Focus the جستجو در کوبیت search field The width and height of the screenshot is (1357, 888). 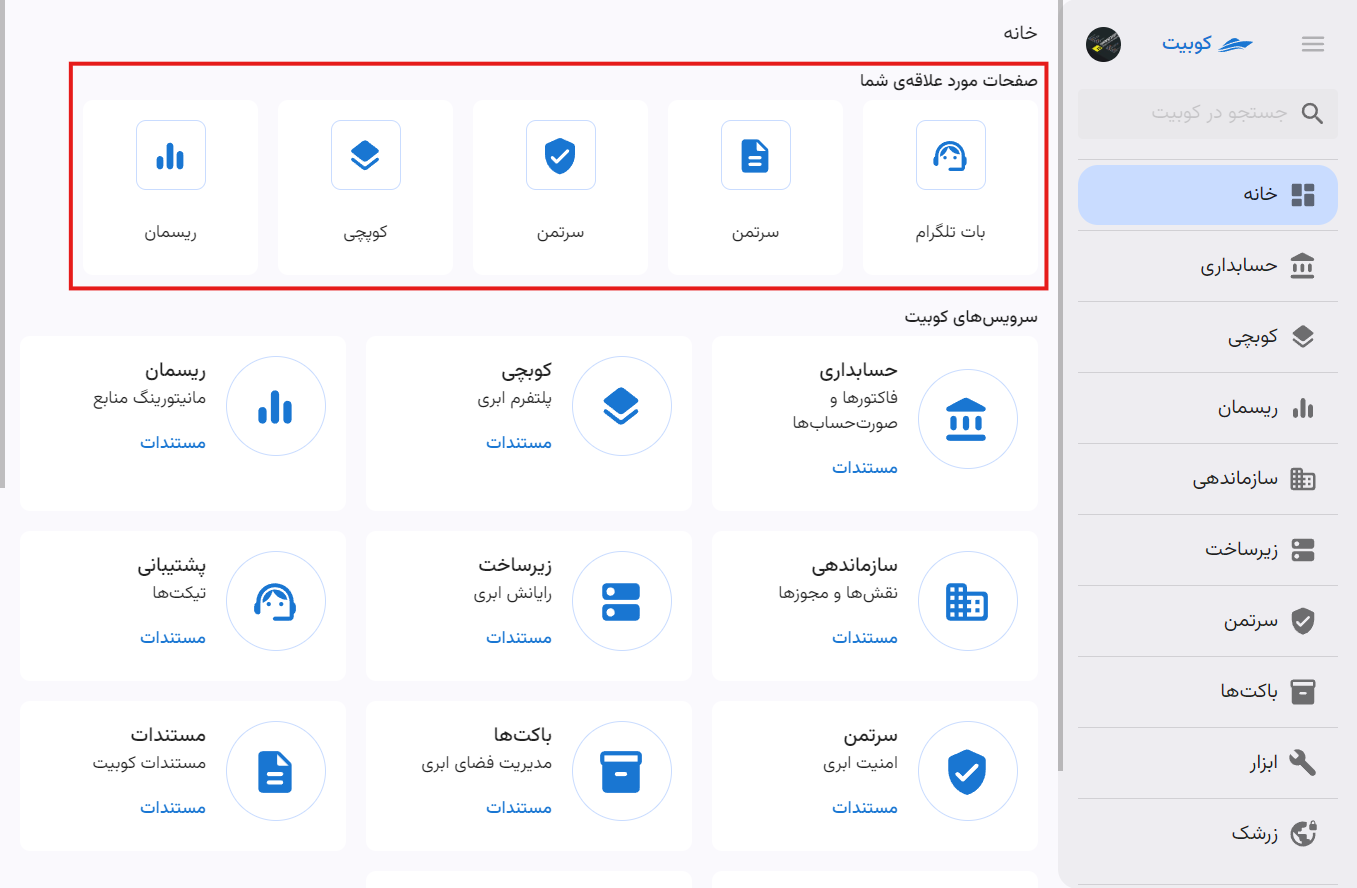pyautogui.click(x=1208, y=113)
